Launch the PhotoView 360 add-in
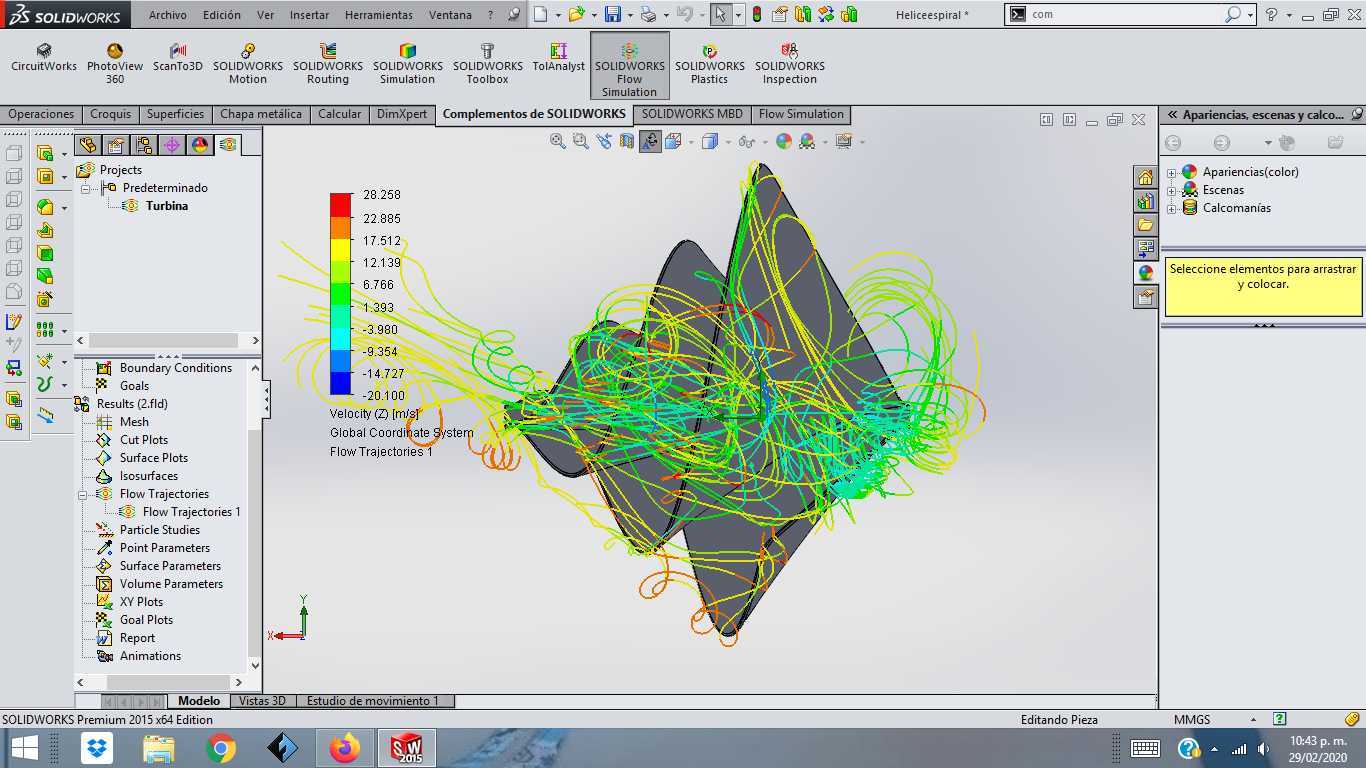The width and height of the screenshot is (1366, 768). coord(115,64)
